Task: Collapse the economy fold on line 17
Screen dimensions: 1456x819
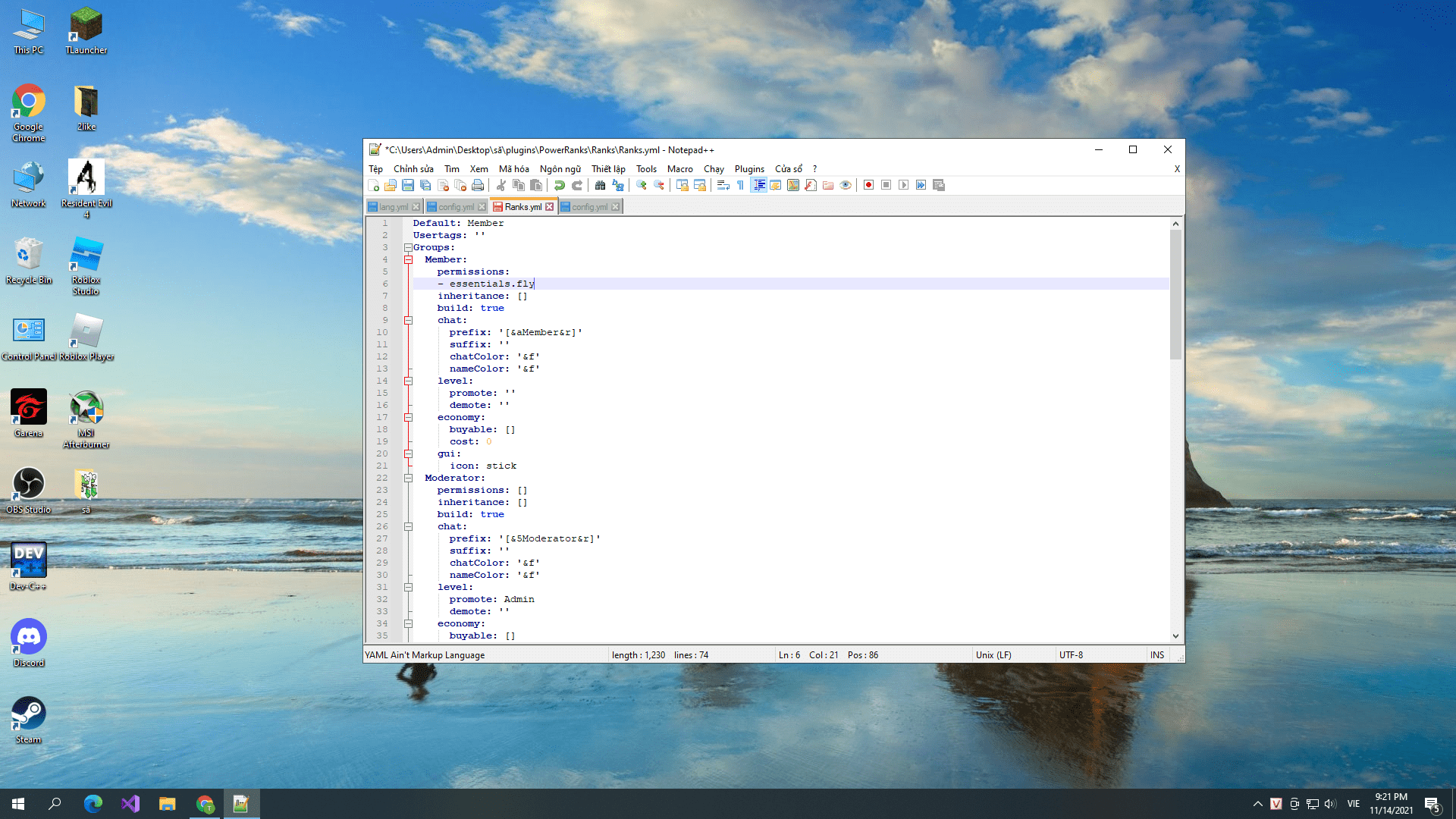Action: point(408,417)
